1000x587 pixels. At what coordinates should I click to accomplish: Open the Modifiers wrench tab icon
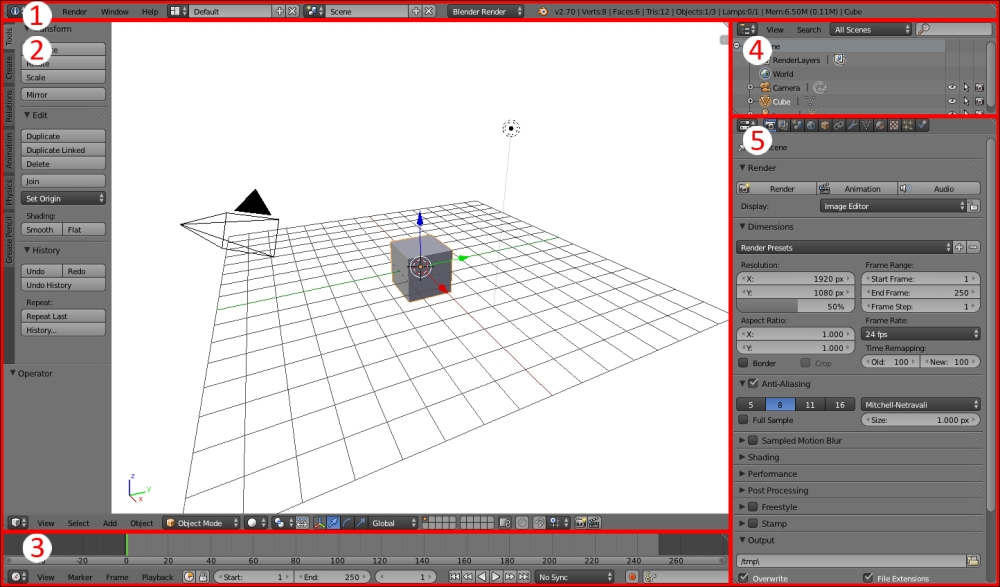tap(853, 126)
